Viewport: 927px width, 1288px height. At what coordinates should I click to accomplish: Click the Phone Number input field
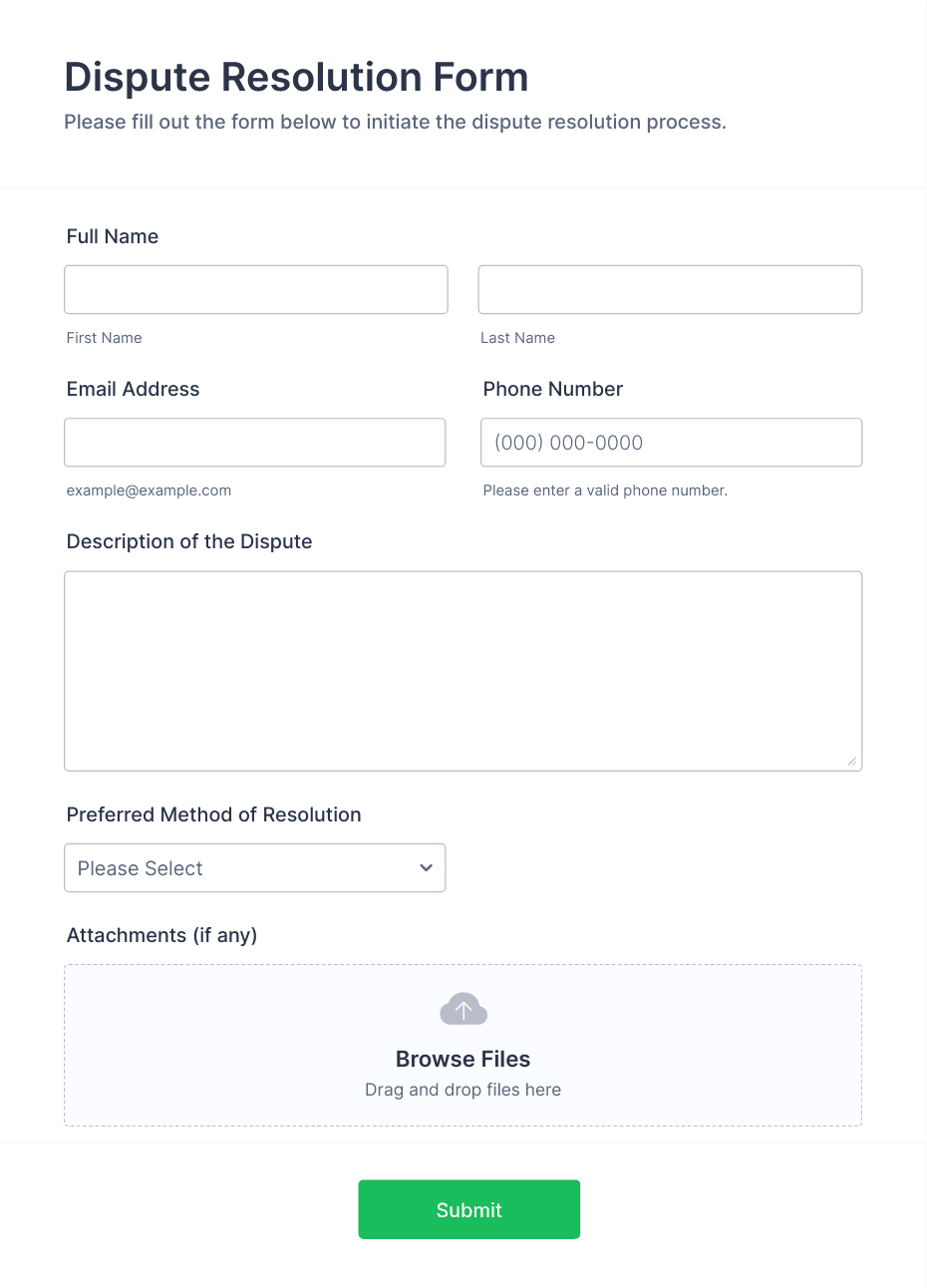(x=671, y=443)
